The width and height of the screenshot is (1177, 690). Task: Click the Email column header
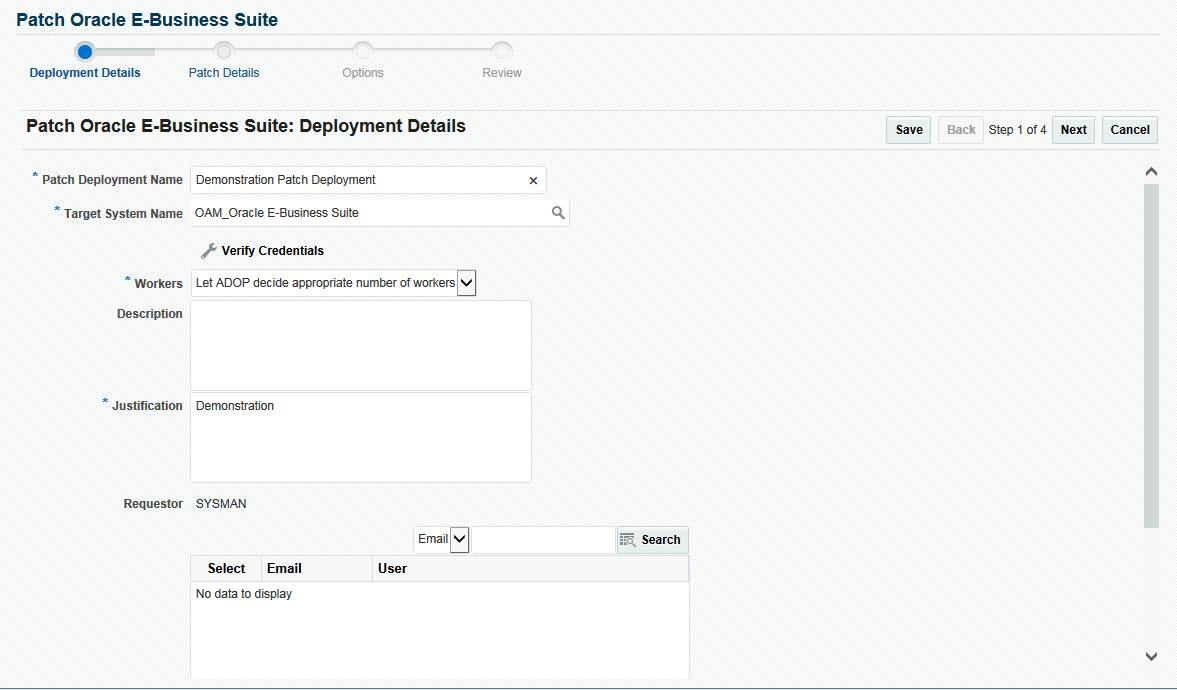point(317,568)
